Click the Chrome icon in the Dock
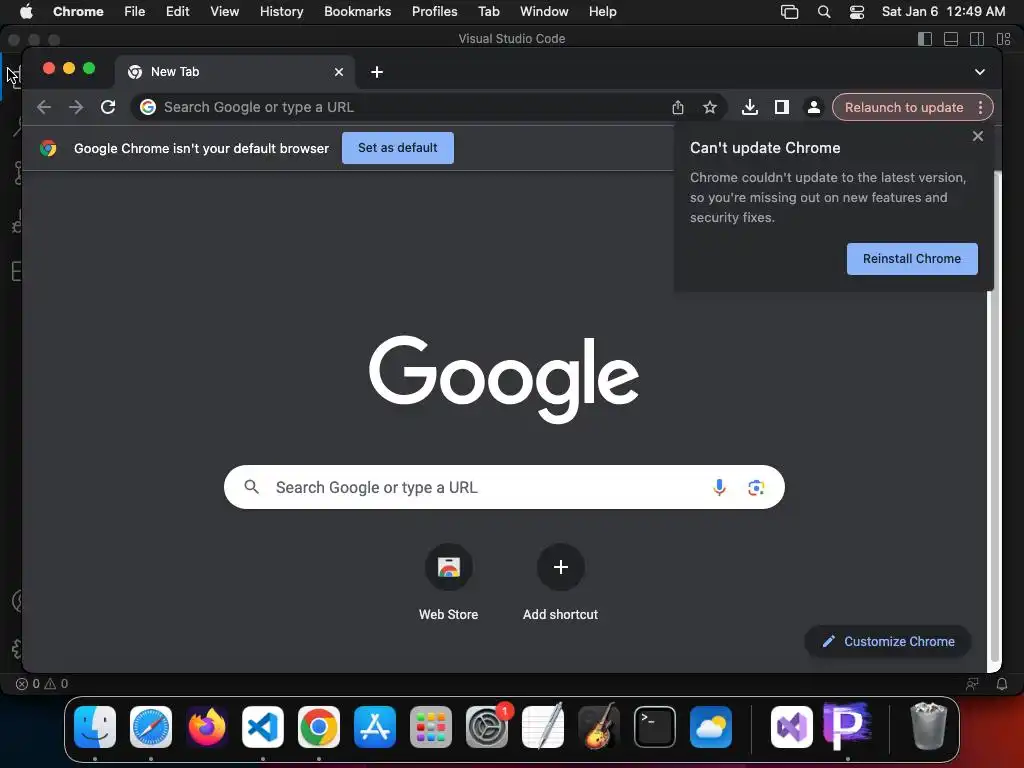Screen dimensions: 1024x768 click(x=319, y=727)
